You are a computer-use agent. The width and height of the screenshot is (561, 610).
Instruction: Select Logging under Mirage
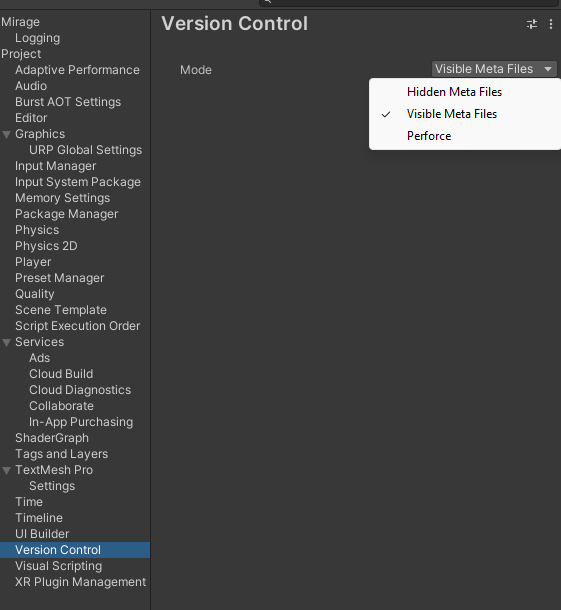coord(37,38)
